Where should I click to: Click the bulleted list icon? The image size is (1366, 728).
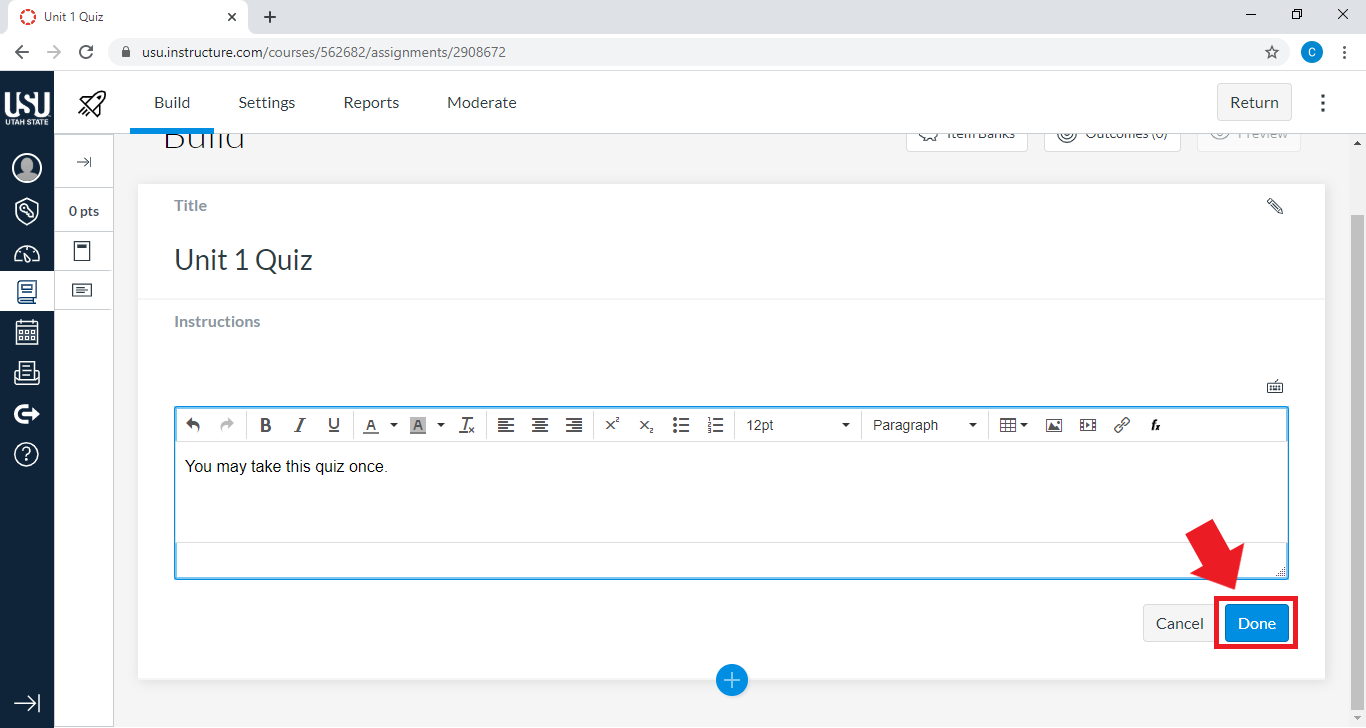point(681,425)
